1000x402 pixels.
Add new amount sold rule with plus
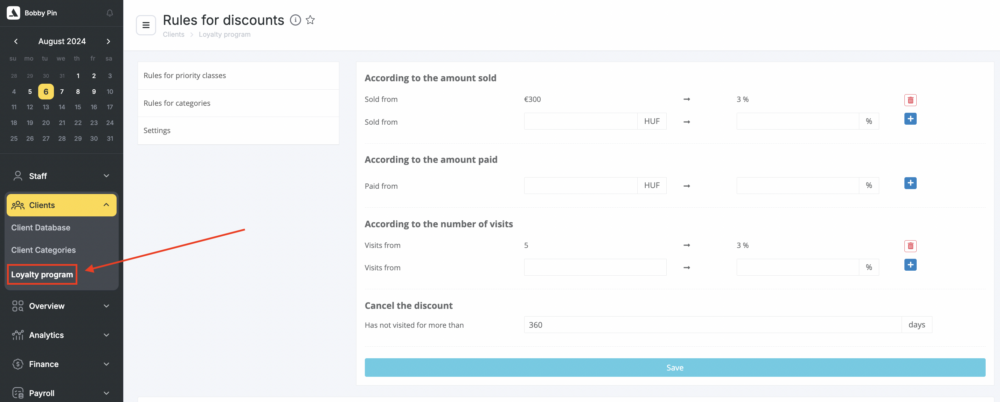pos(910,119)
